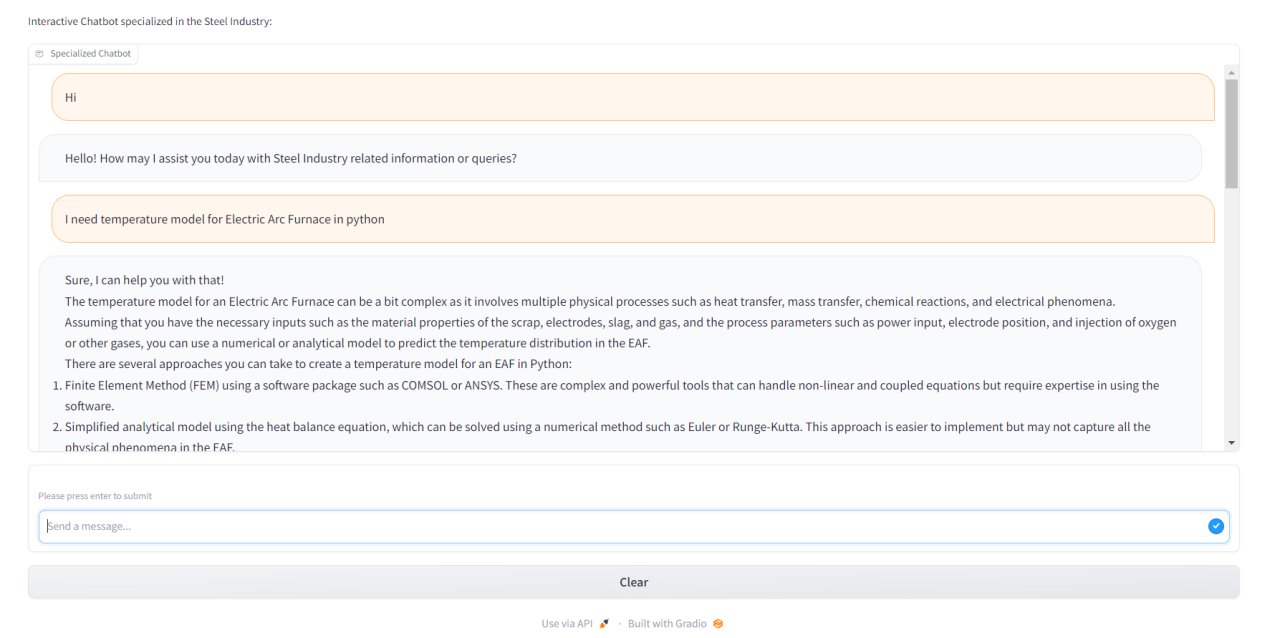Click the Clear button
The width and height of the screenshot is (1280, 638).
point(634,582)
